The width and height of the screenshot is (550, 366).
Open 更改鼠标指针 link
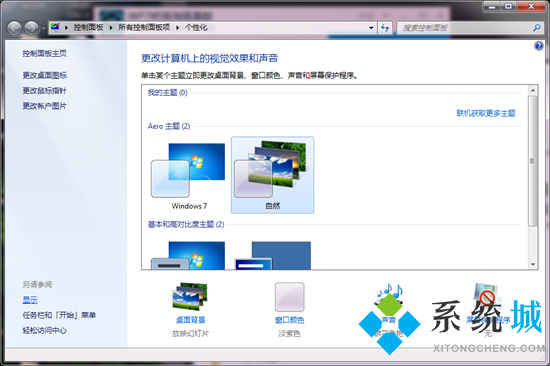[45, 91]
